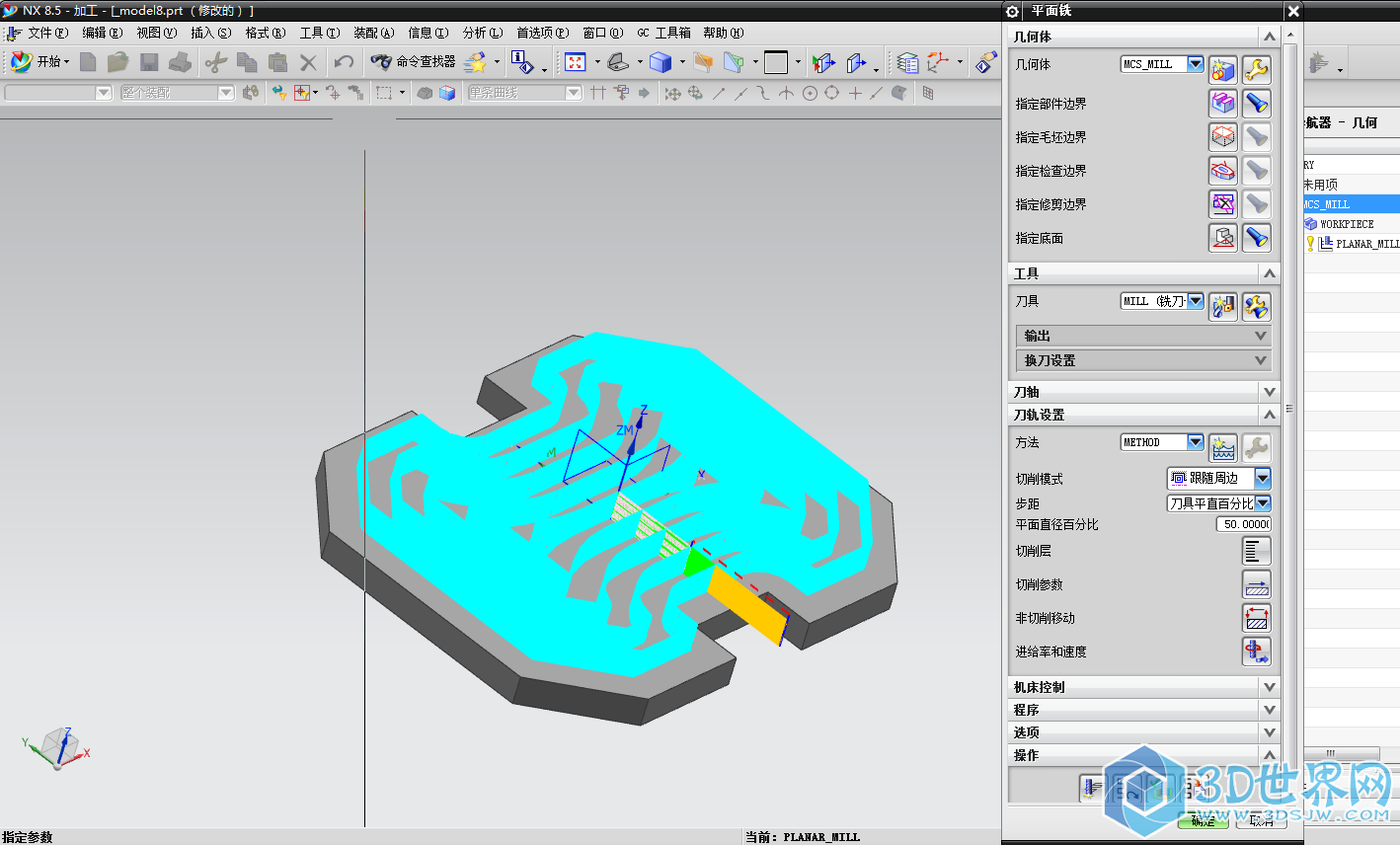Click the dialog vertical scrollbar
1400x845 pixels.
[1288, 410]
